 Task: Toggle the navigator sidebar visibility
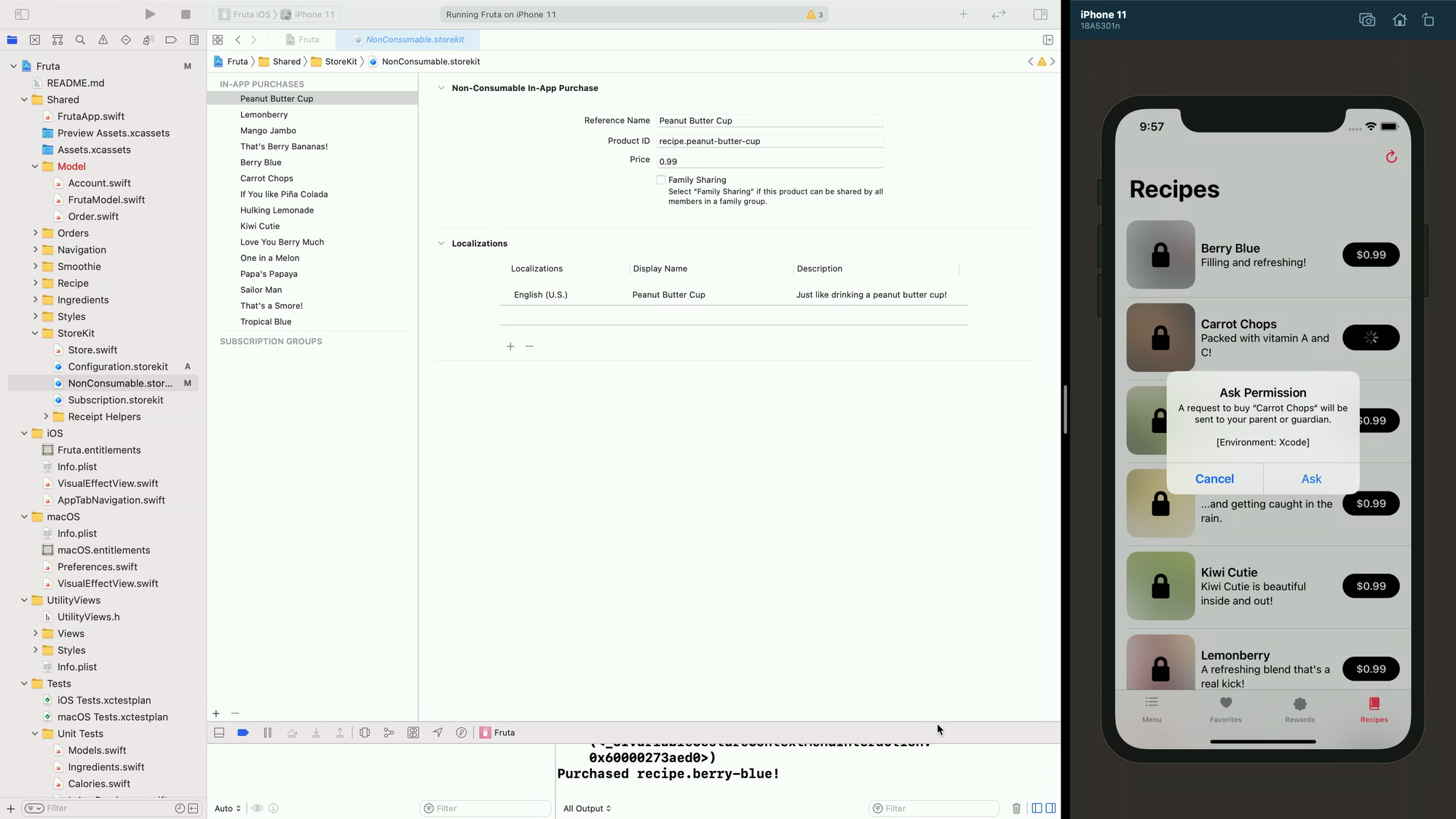tap(22, 14)
